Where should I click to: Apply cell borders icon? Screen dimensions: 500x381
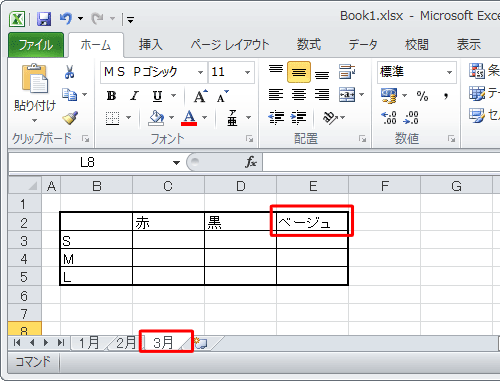pyautogui.click(x=113, y=118)
